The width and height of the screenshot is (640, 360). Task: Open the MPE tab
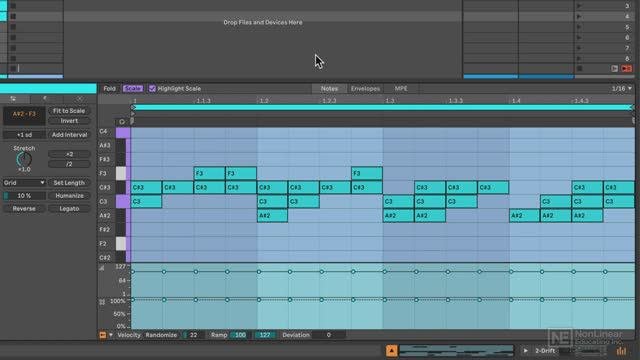pos(401,89)
